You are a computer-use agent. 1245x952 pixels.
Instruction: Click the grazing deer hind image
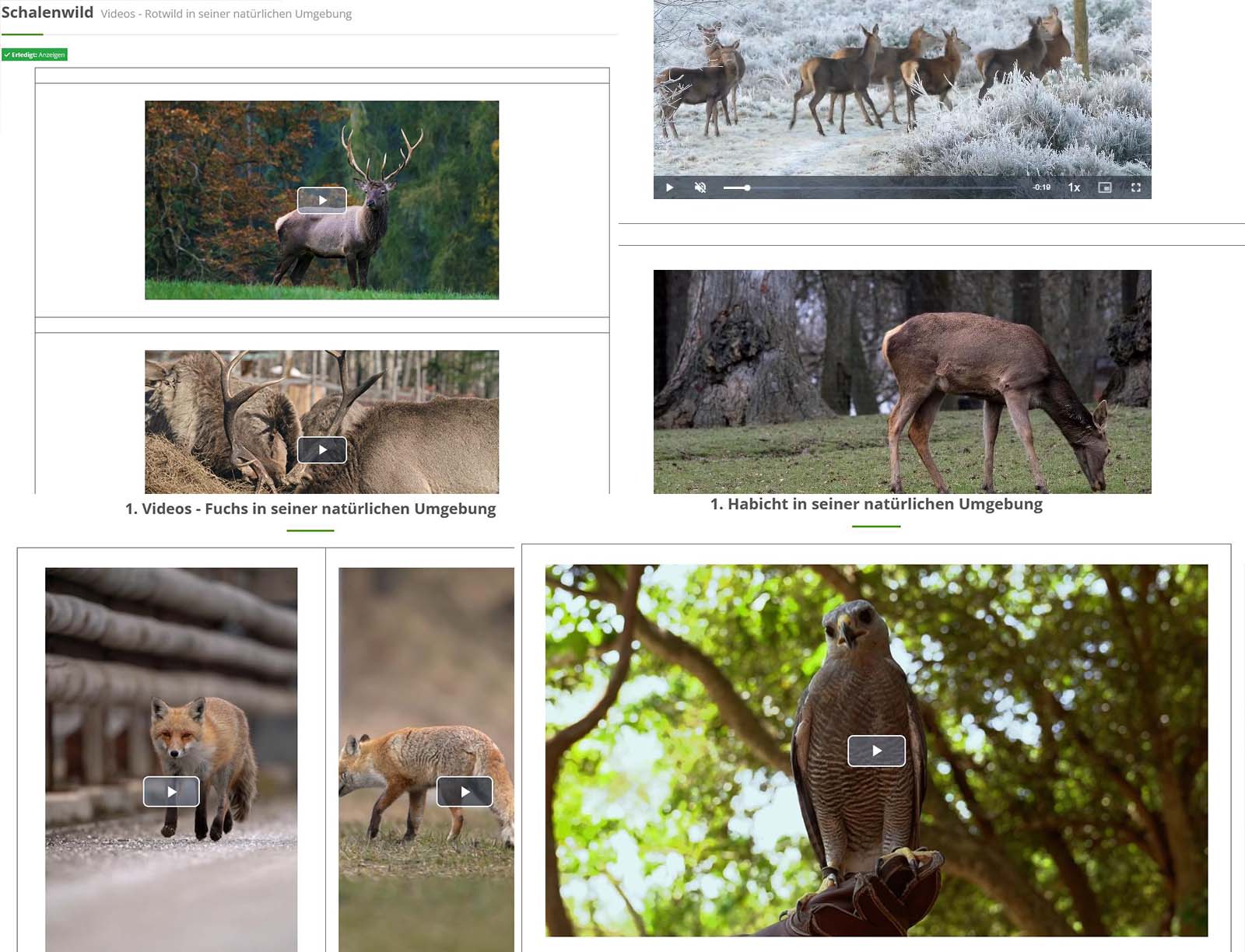click(902, 381)
